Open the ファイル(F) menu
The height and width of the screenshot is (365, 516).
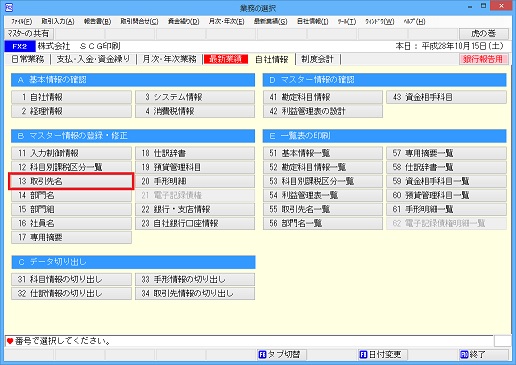pos(21,22)
